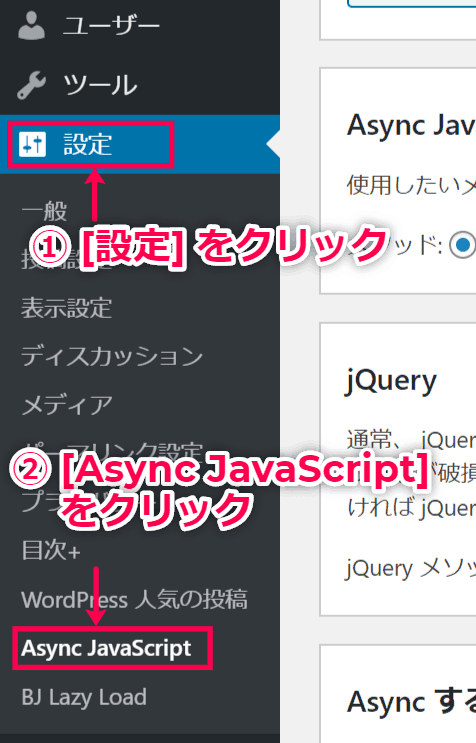
Task: Click the Tools wrench icon
Action: [32, 85]
